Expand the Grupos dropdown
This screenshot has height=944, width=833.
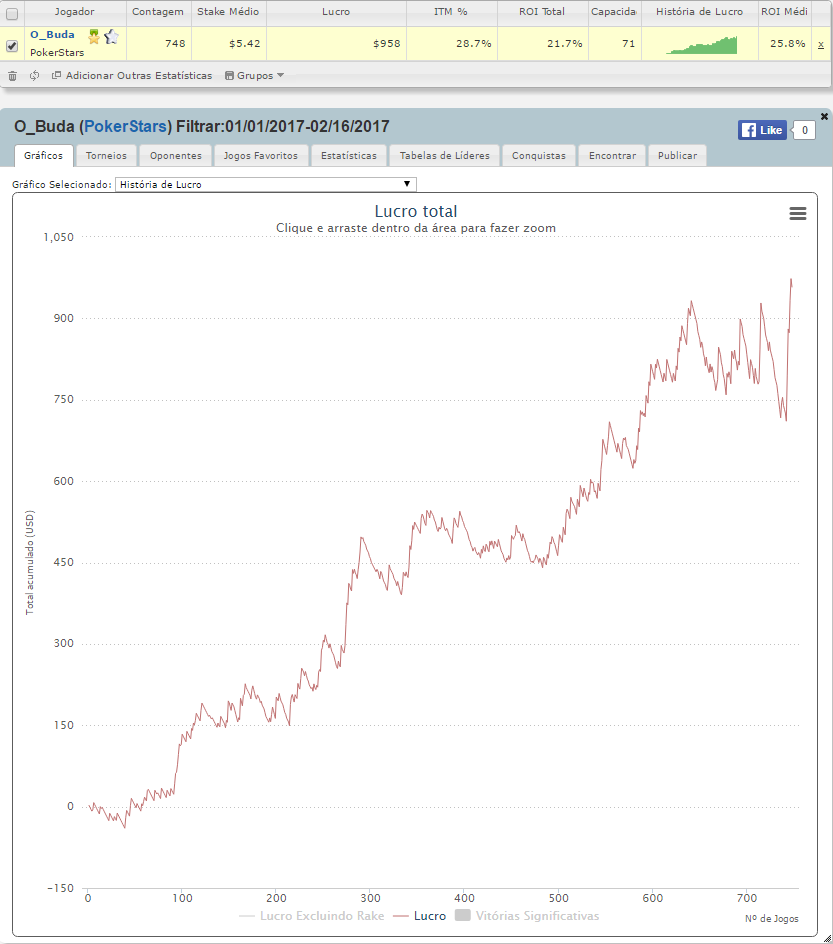click(254, 76)
